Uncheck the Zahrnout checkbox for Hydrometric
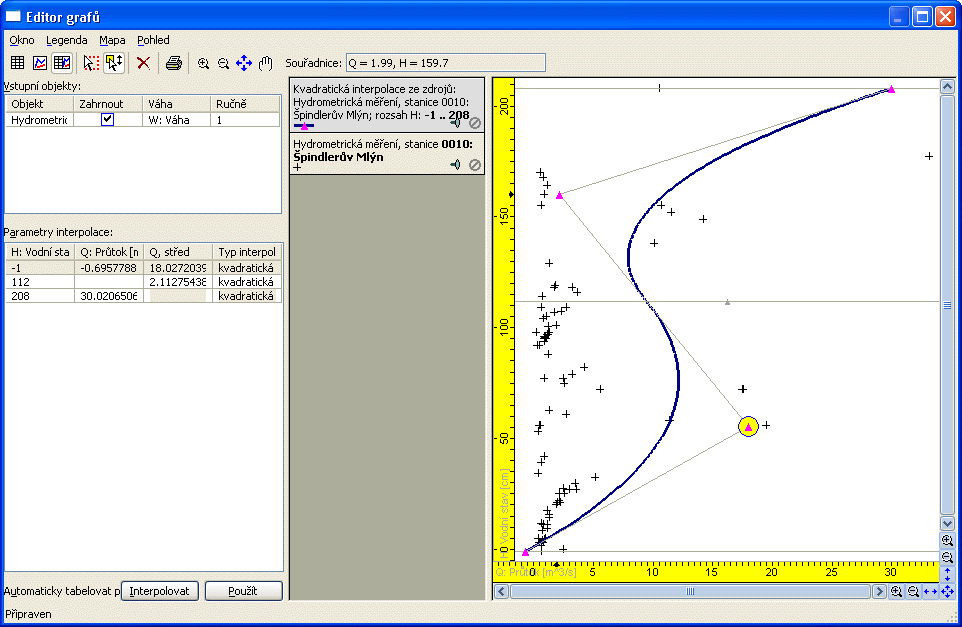The width and height of the screenshot is (962, 627). [108, 119]
